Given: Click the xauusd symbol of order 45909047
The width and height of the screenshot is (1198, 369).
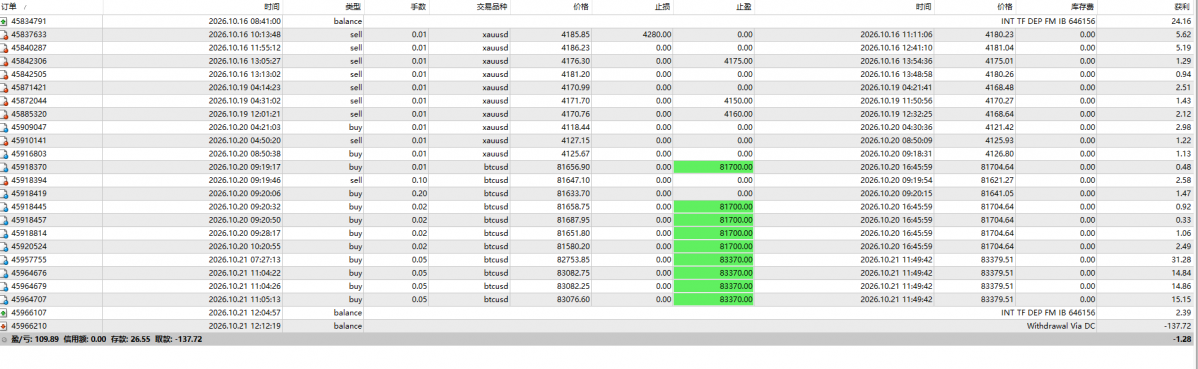Looking at the screenshot, I should 496,128.
